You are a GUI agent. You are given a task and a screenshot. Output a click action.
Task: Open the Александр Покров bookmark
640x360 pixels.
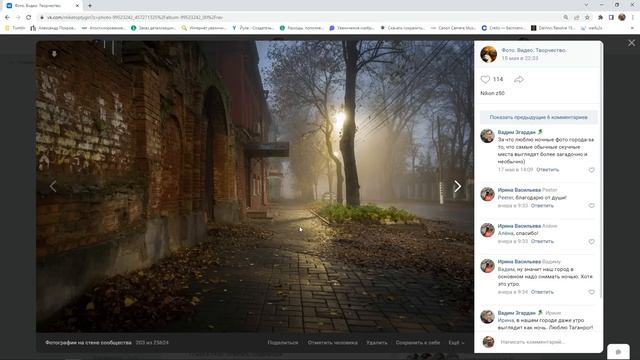[53, 28]
